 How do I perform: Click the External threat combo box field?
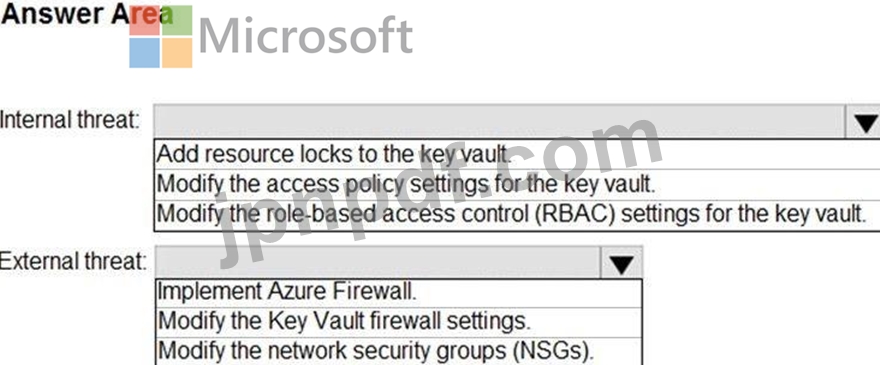[378, 263]
